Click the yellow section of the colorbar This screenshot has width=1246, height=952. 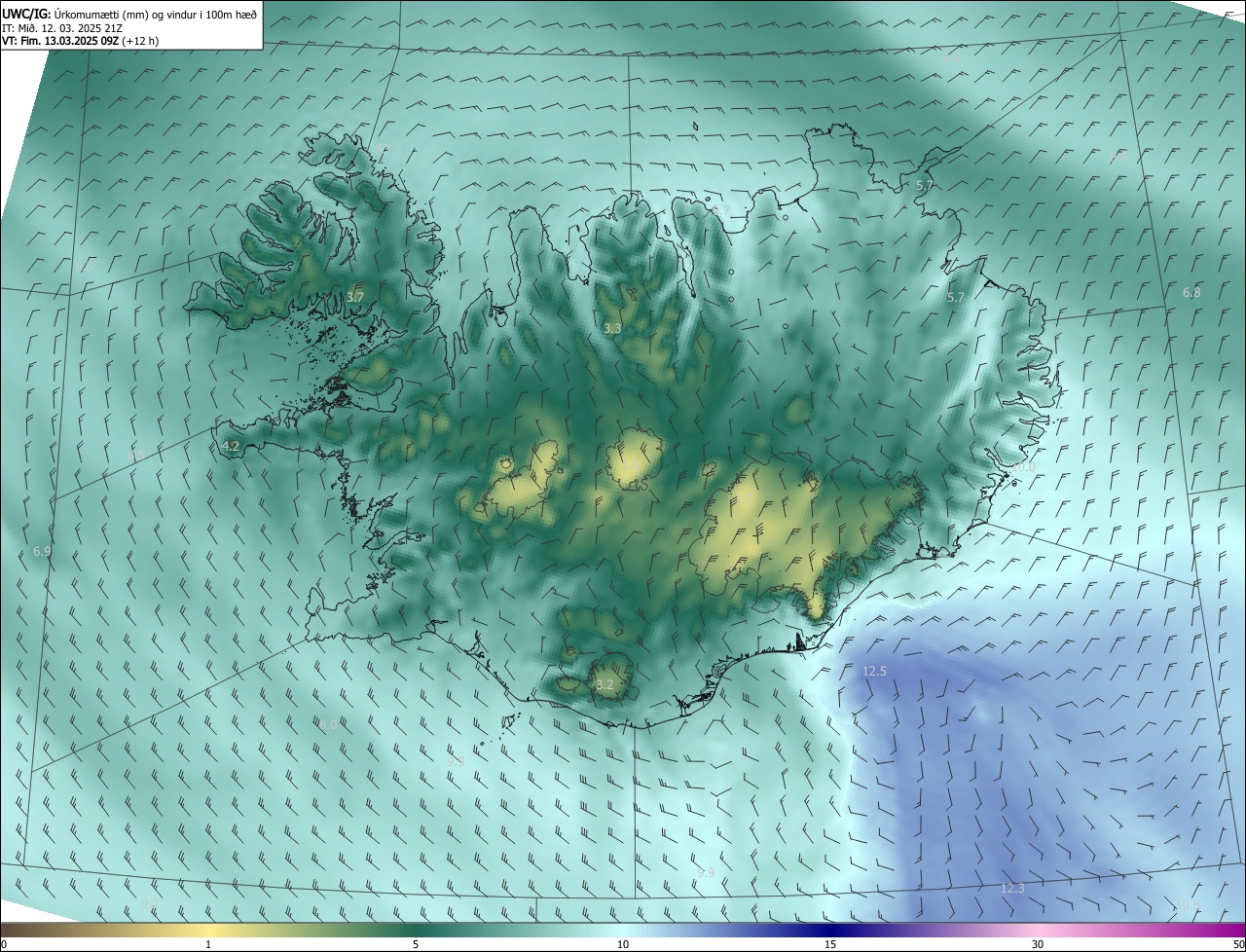pos(208,930)
